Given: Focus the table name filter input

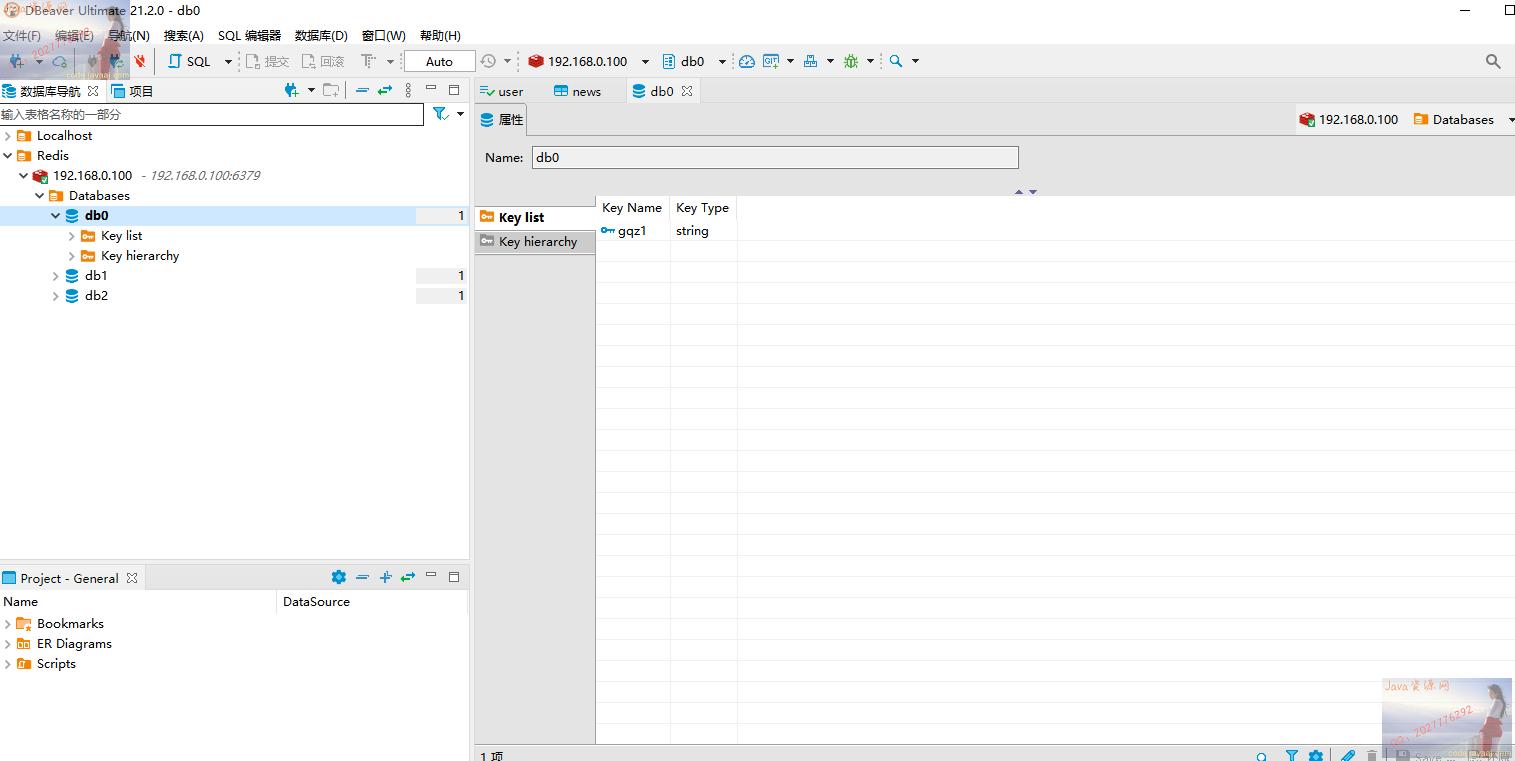Looking at the screenshot, I should [212, 114].
